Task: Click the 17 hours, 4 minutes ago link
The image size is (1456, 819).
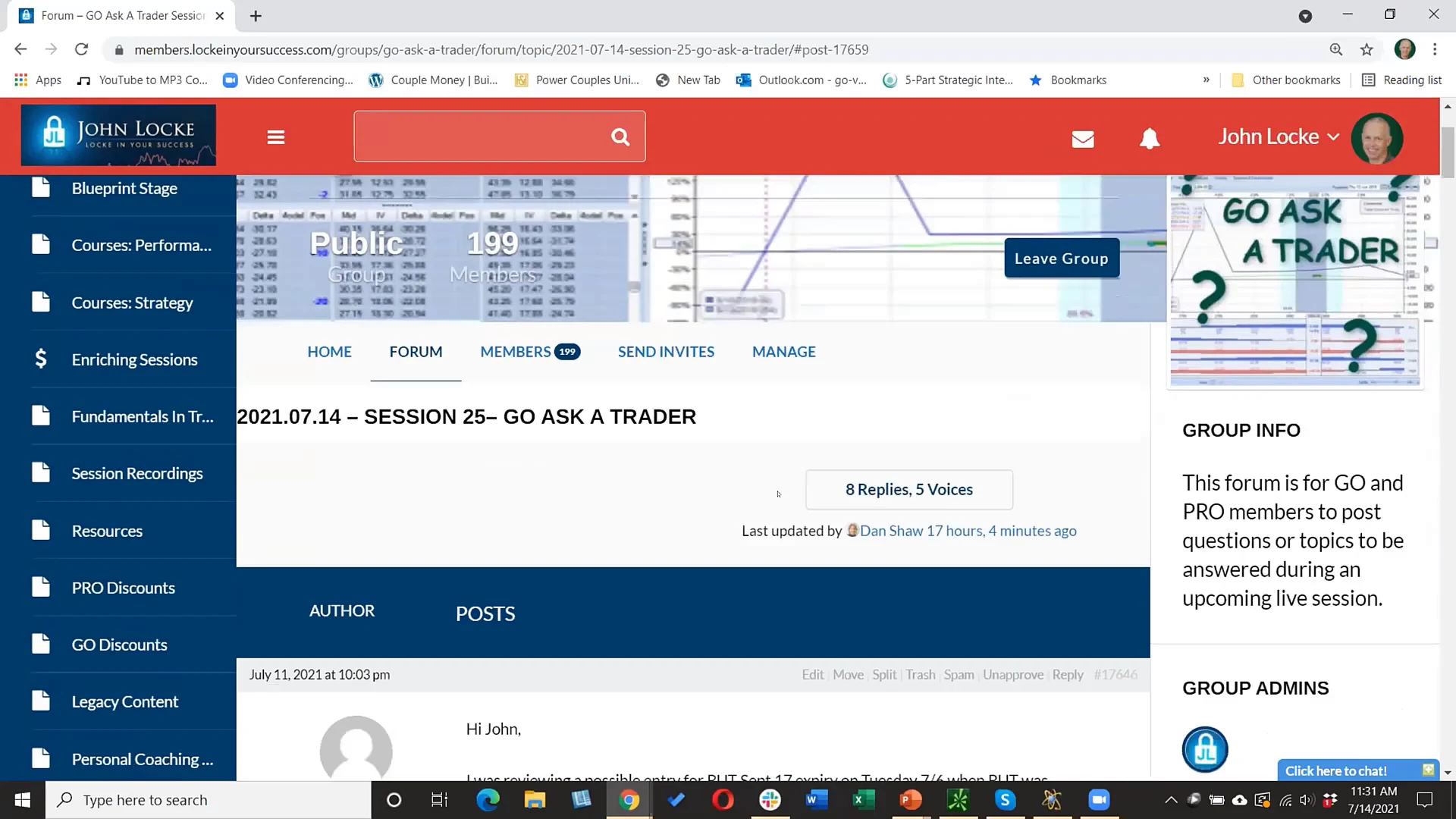Action: [1002, 531]
